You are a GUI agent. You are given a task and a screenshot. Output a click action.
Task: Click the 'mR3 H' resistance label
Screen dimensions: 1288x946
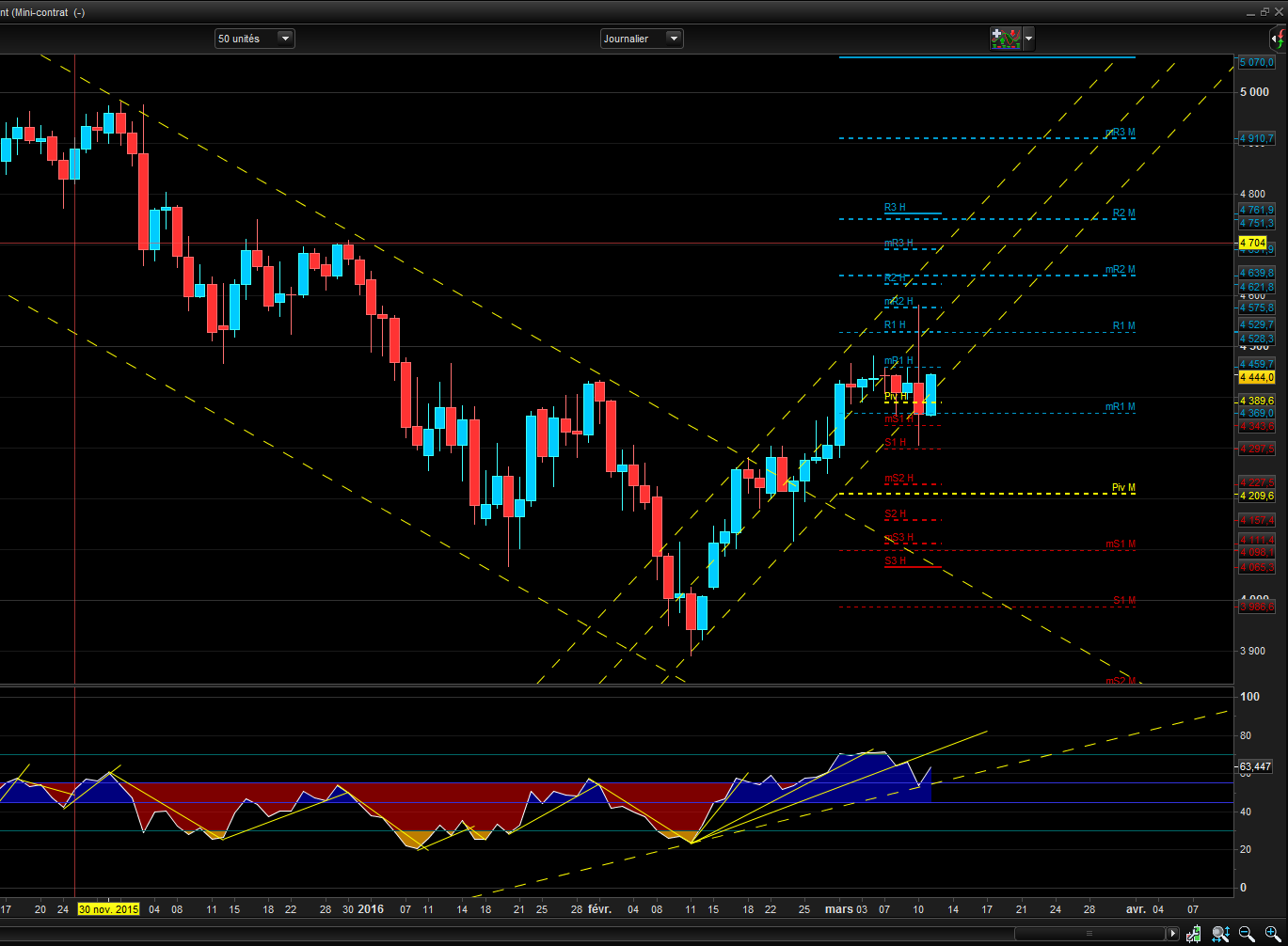898,244
